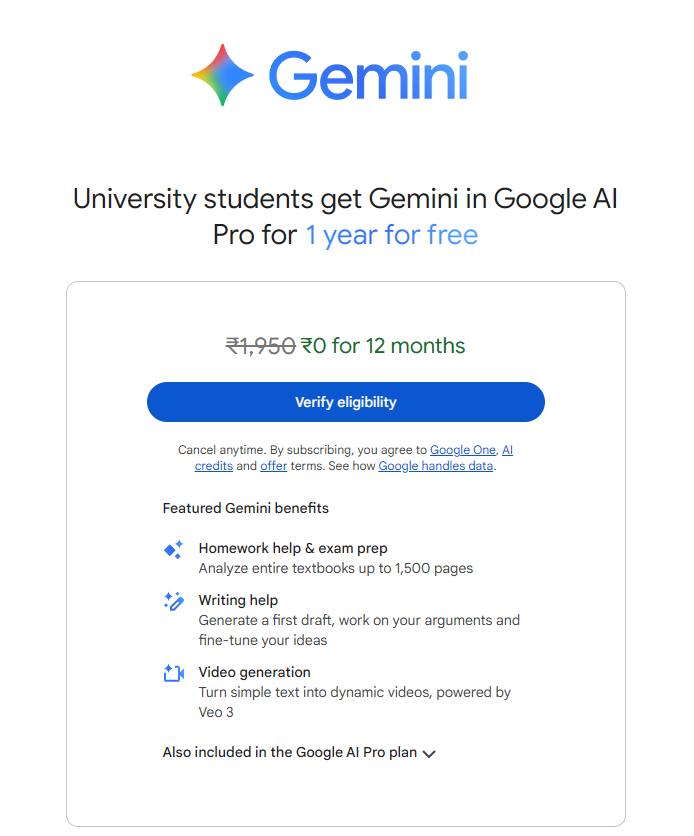Click the colorful Gemini sparkle logo
This screenshot has width=694, height=836.
[223, 76]
